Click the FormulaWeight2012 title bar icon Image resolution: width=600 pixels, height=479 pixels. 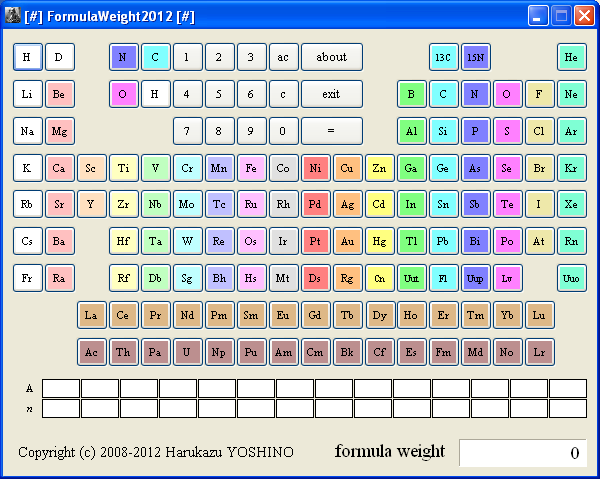click(13, 16)
